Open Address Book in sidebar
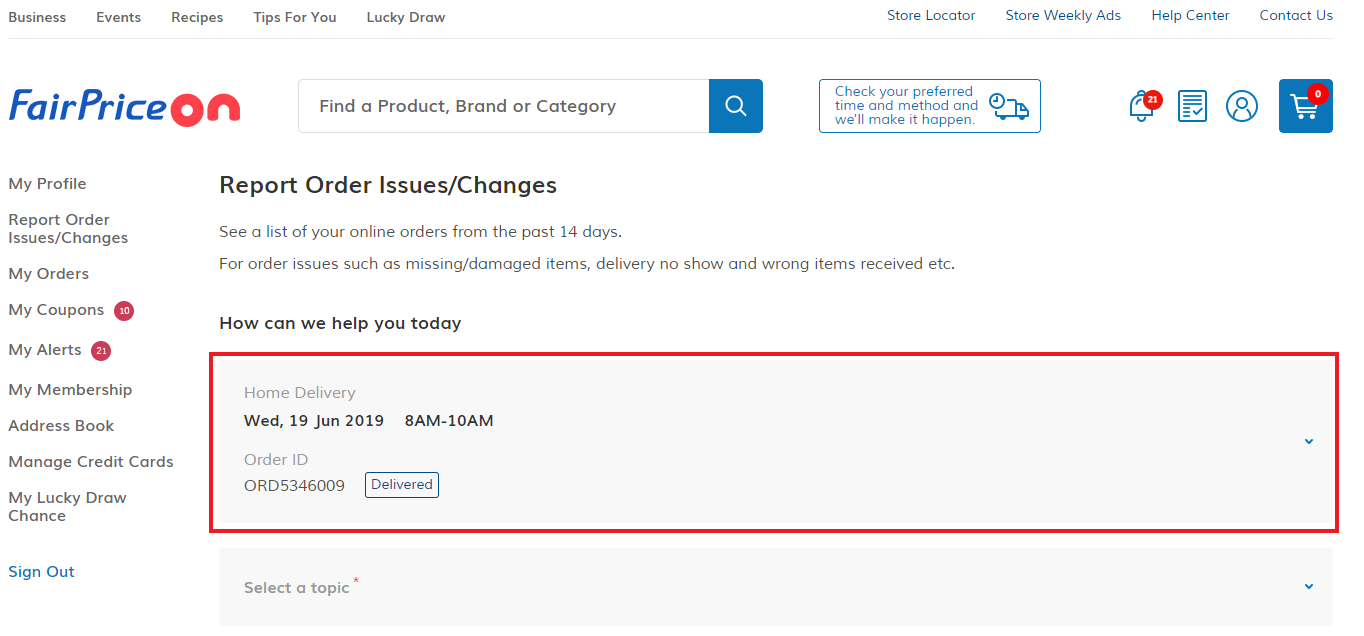 click(x=61, y=426)
